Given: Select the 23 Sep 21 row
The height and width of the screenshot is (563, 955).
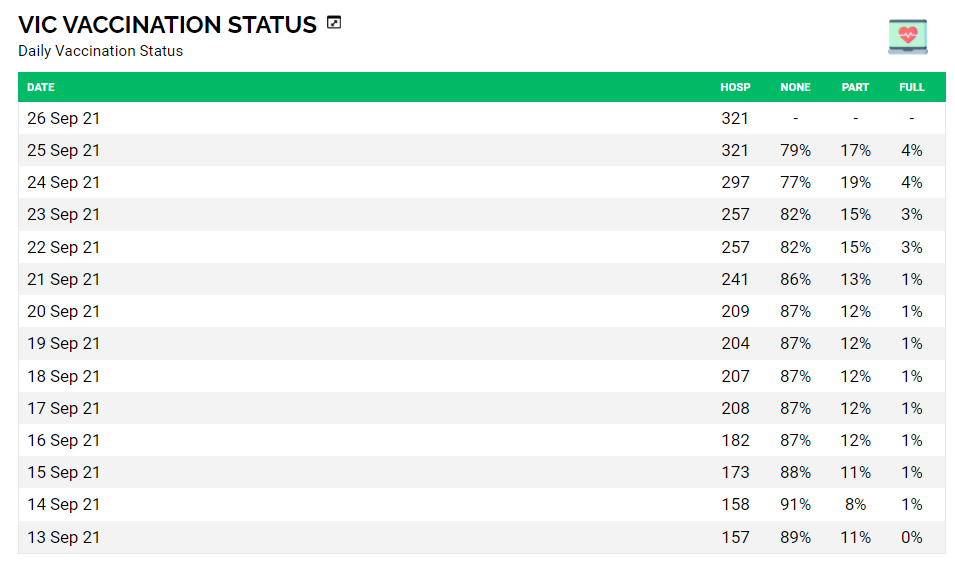Looking at the screenshot, I should click(63, 214).
